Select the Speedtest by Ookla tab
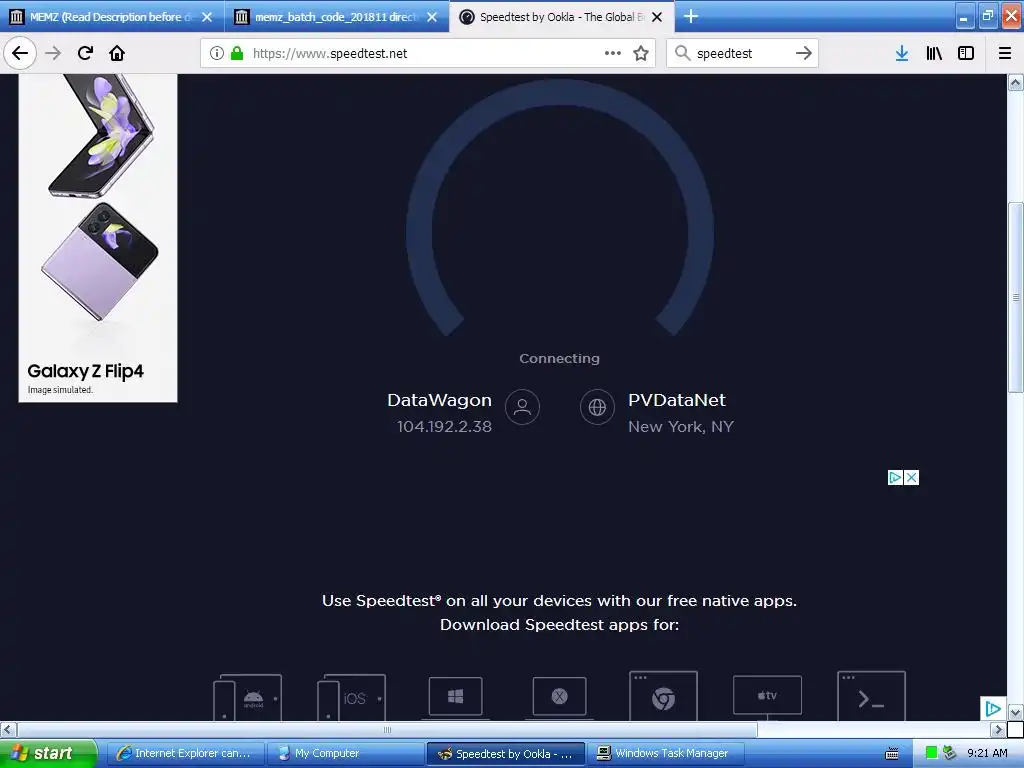Image resolution: width=1024 pixels, height=768 pixels. pyautogui.click(x=560, y=17)
